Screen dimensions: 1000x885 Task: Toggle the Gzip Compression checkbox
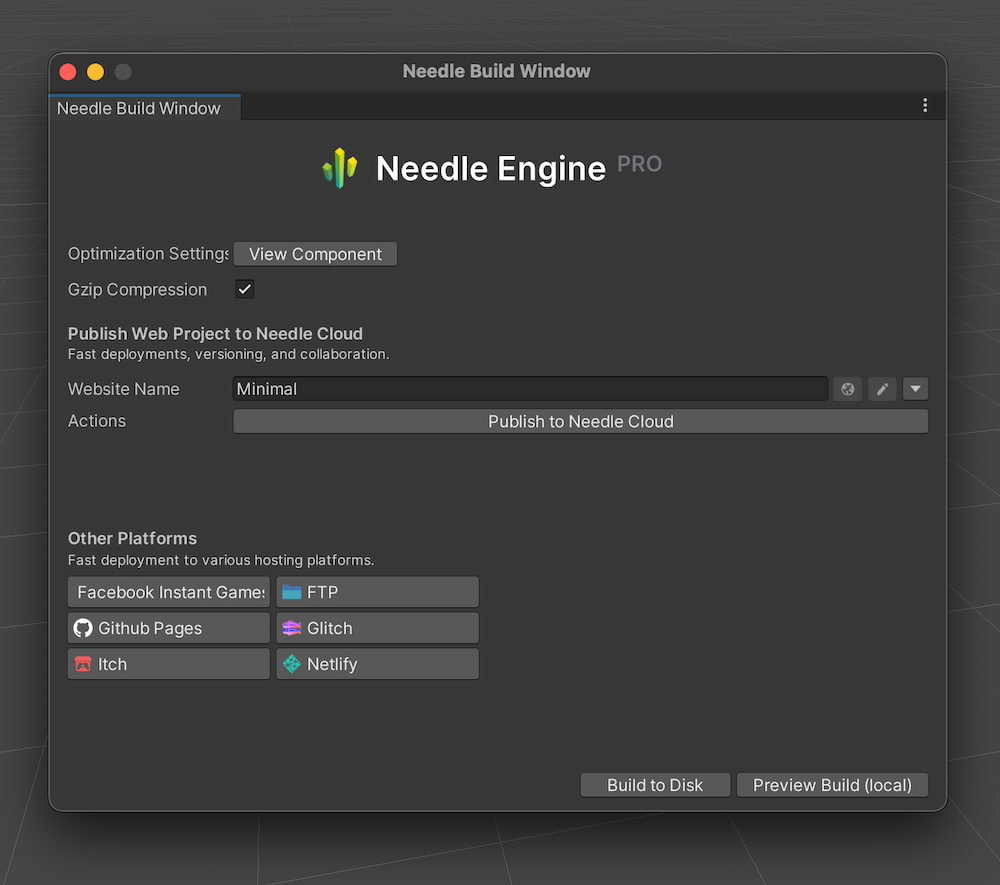tap(244, 289)
